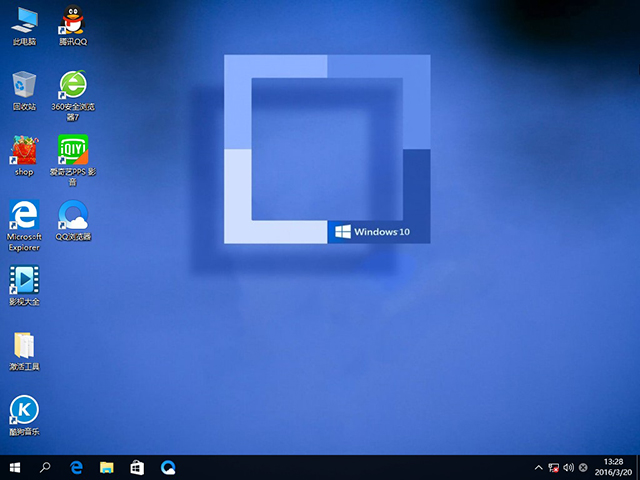
Task: Expand the hidden system tray icons
Action: coord(539,467)
